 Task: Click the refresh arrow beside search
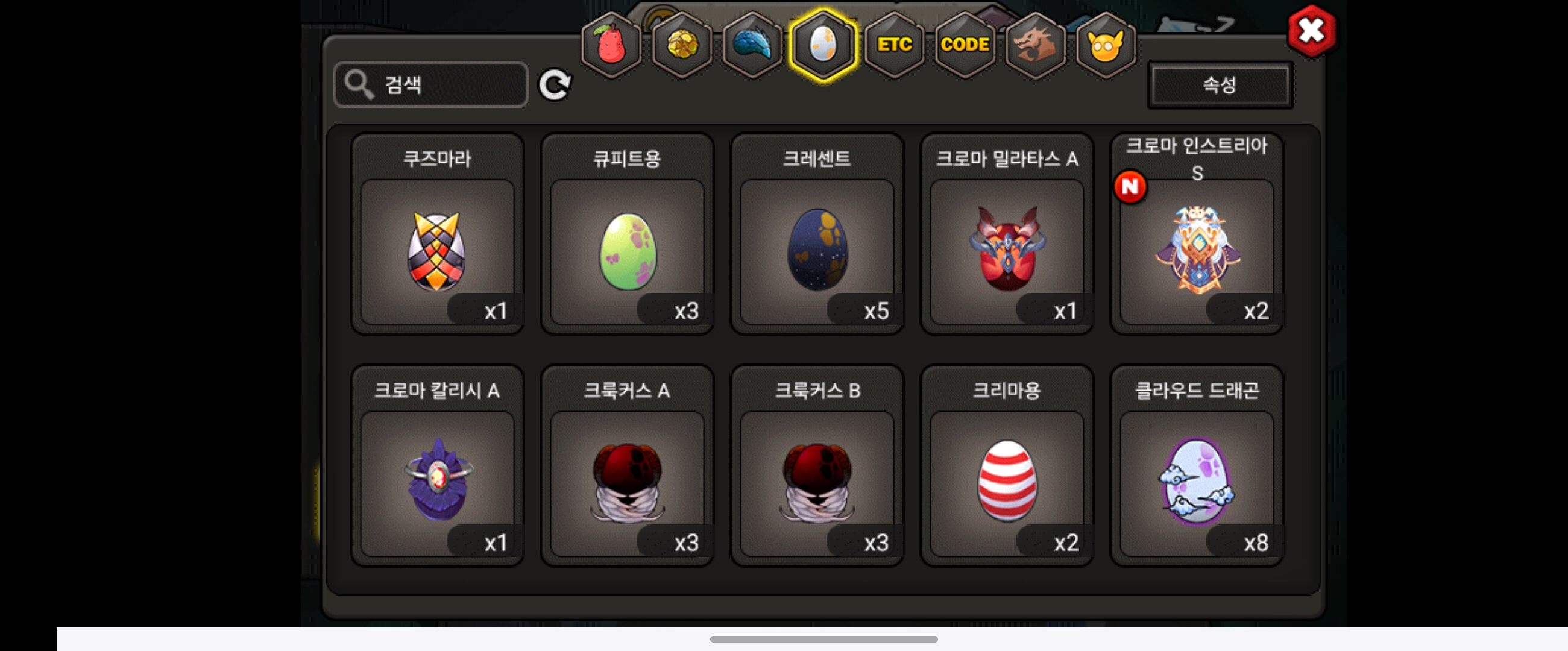pyautogui.click(x=555, y=84)
